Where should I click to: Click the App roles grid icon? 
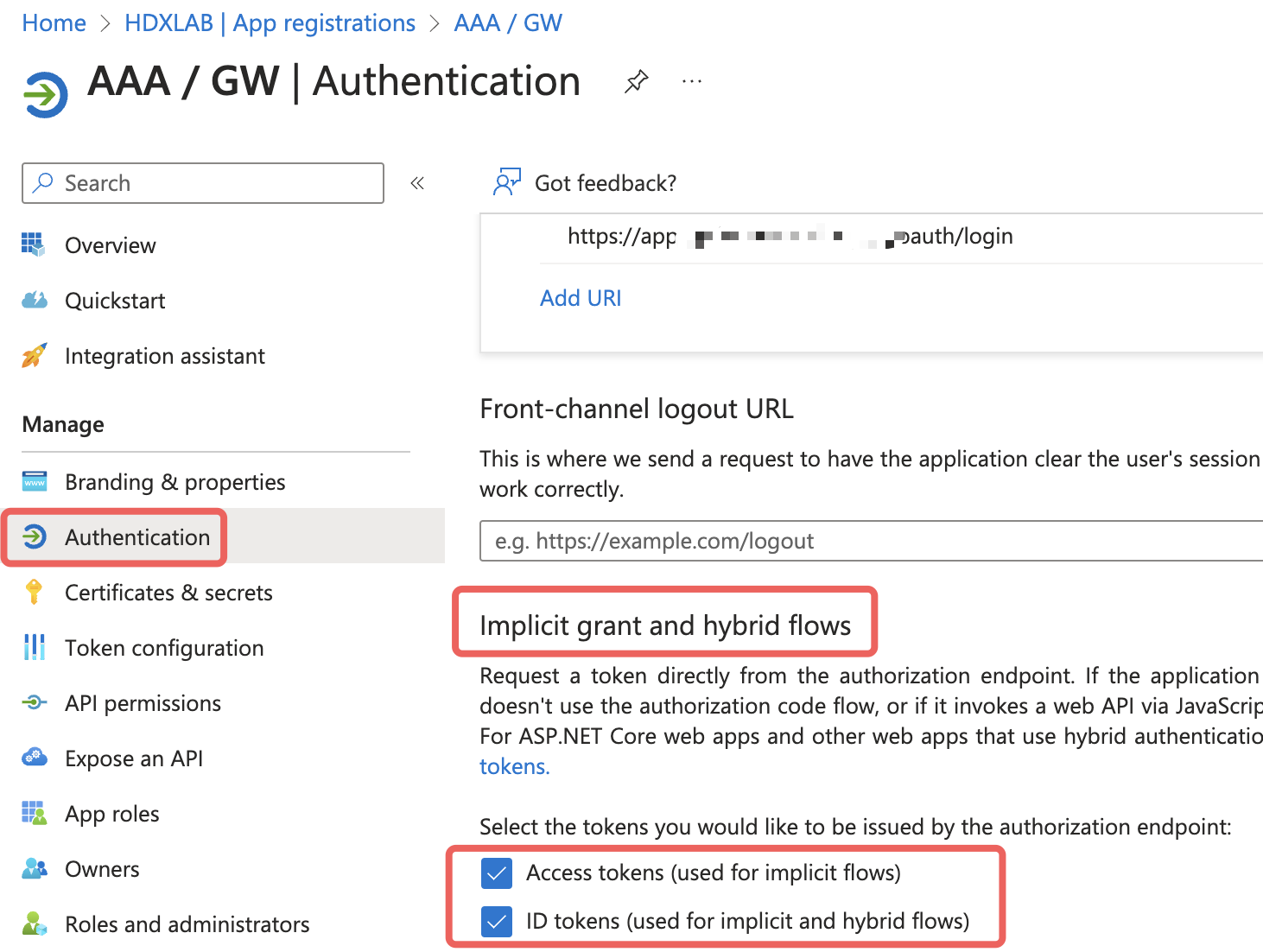35,813
